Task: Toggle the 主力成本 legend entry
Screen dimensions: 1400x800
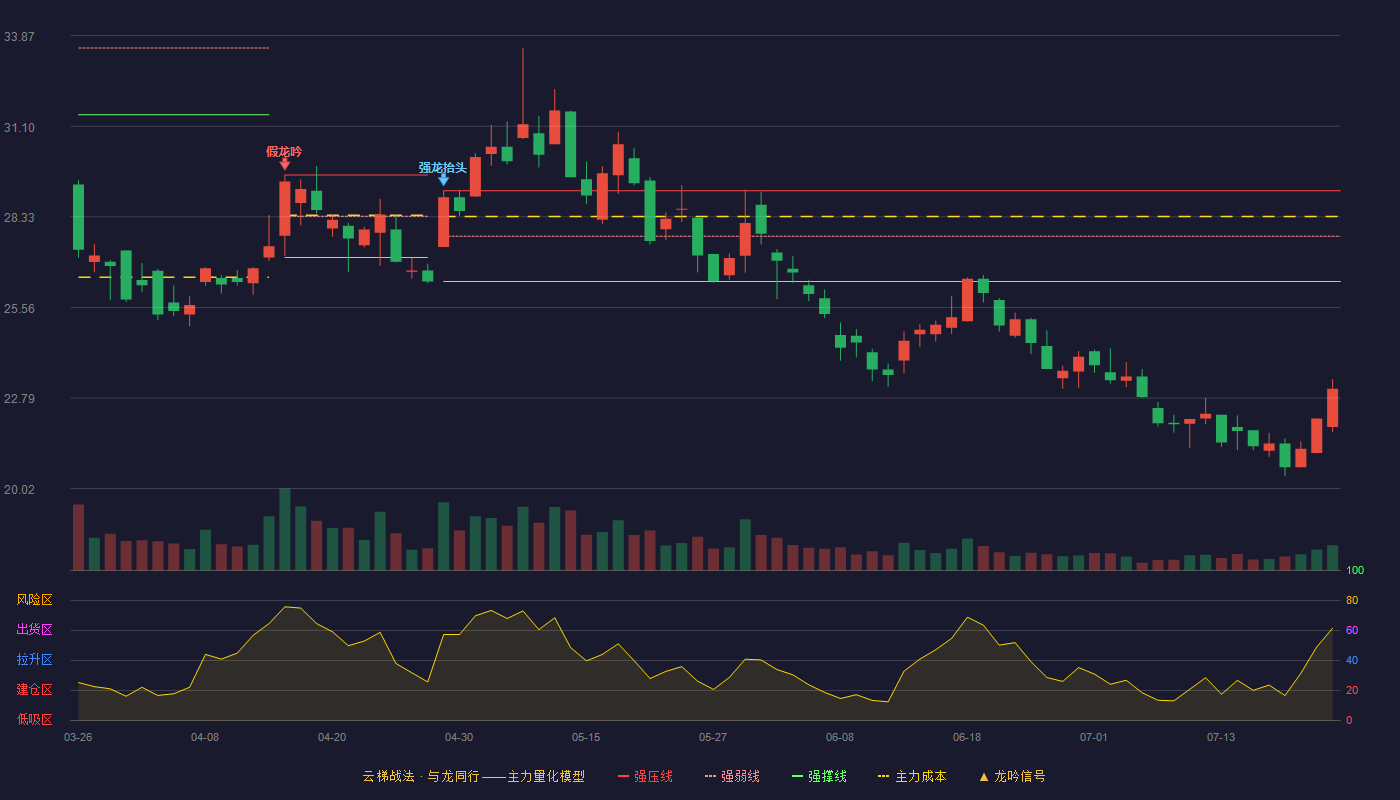Action: (x=912, y=776)
